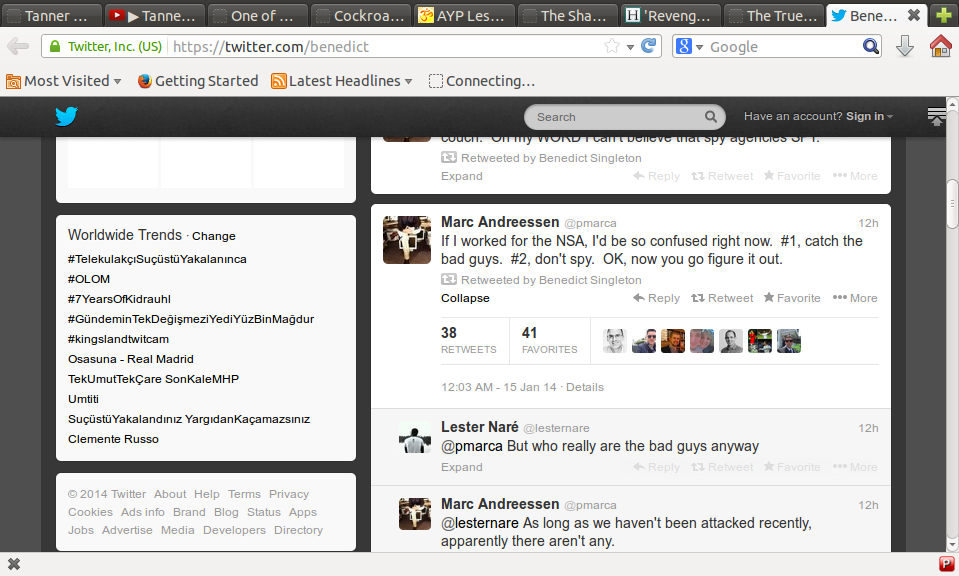Reply to Lester Naré's tweet
The width and height of the screenshot is (959, 576).
pyautogui.click(x=656, y=467)
